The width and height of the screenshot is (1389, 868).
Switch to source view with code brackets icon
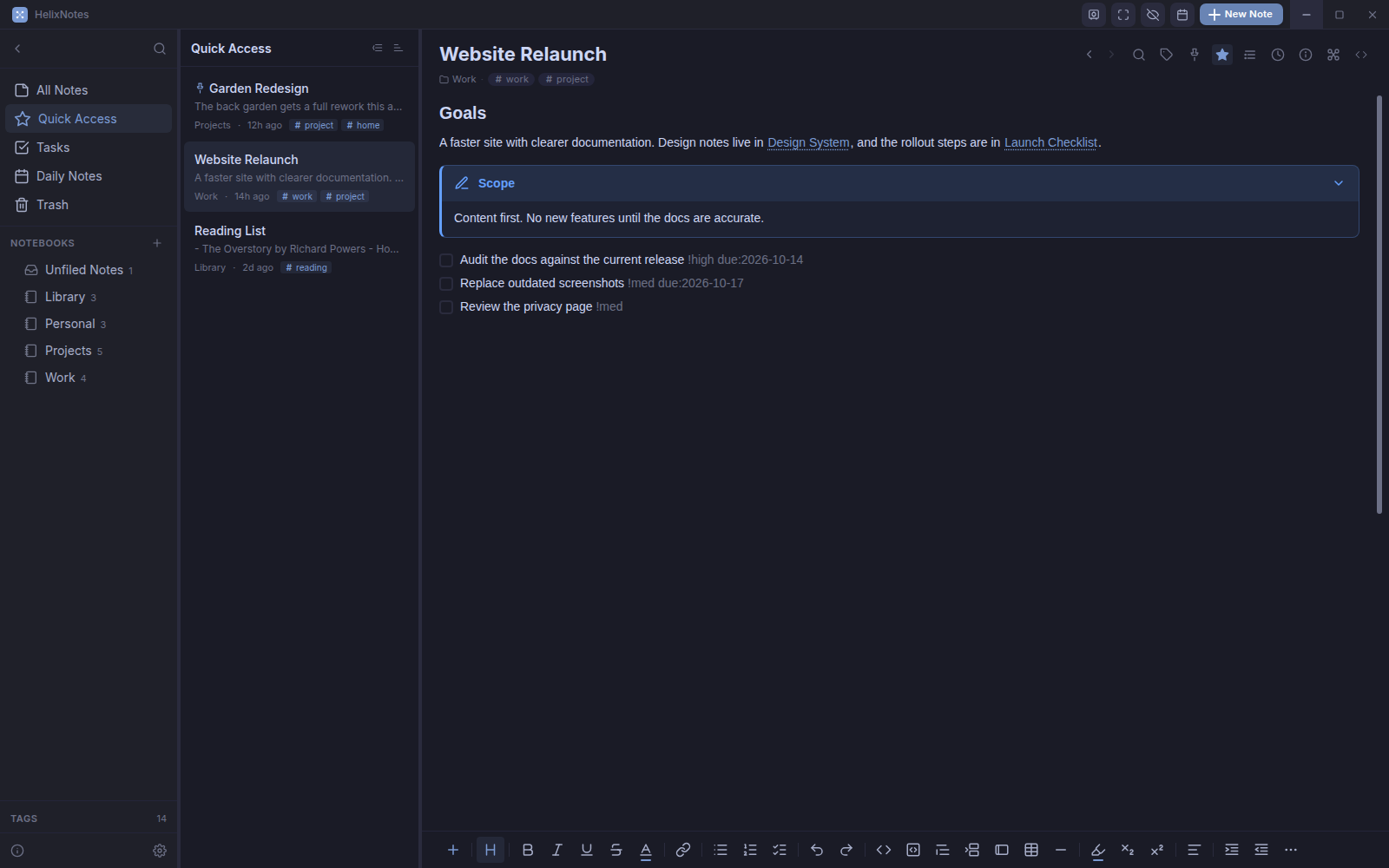(1361, 55)
